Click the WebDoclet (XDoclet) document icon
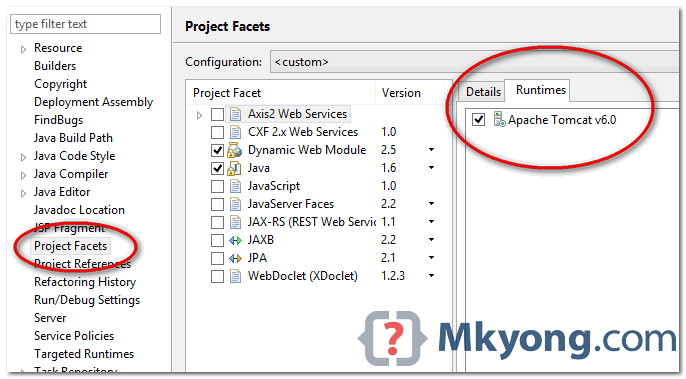Screen dimensions: 686x379 point(235,276)
